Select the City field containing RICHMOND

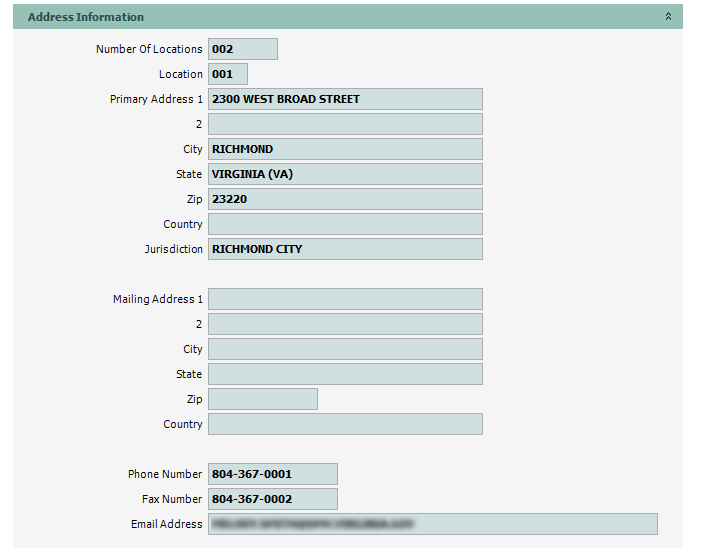coord(345,149)
